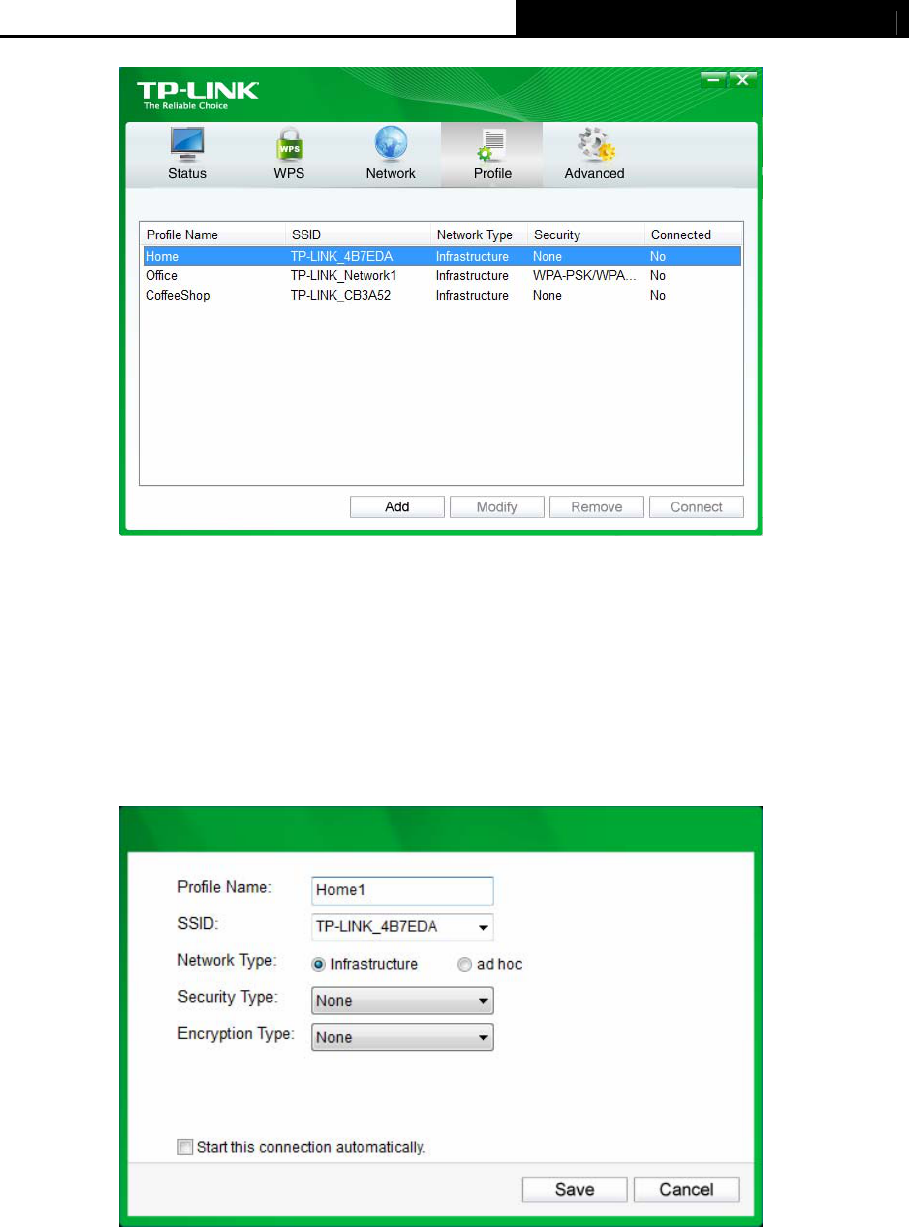
Task: Select the ad hoc radio button
Action: click(464, 965)
